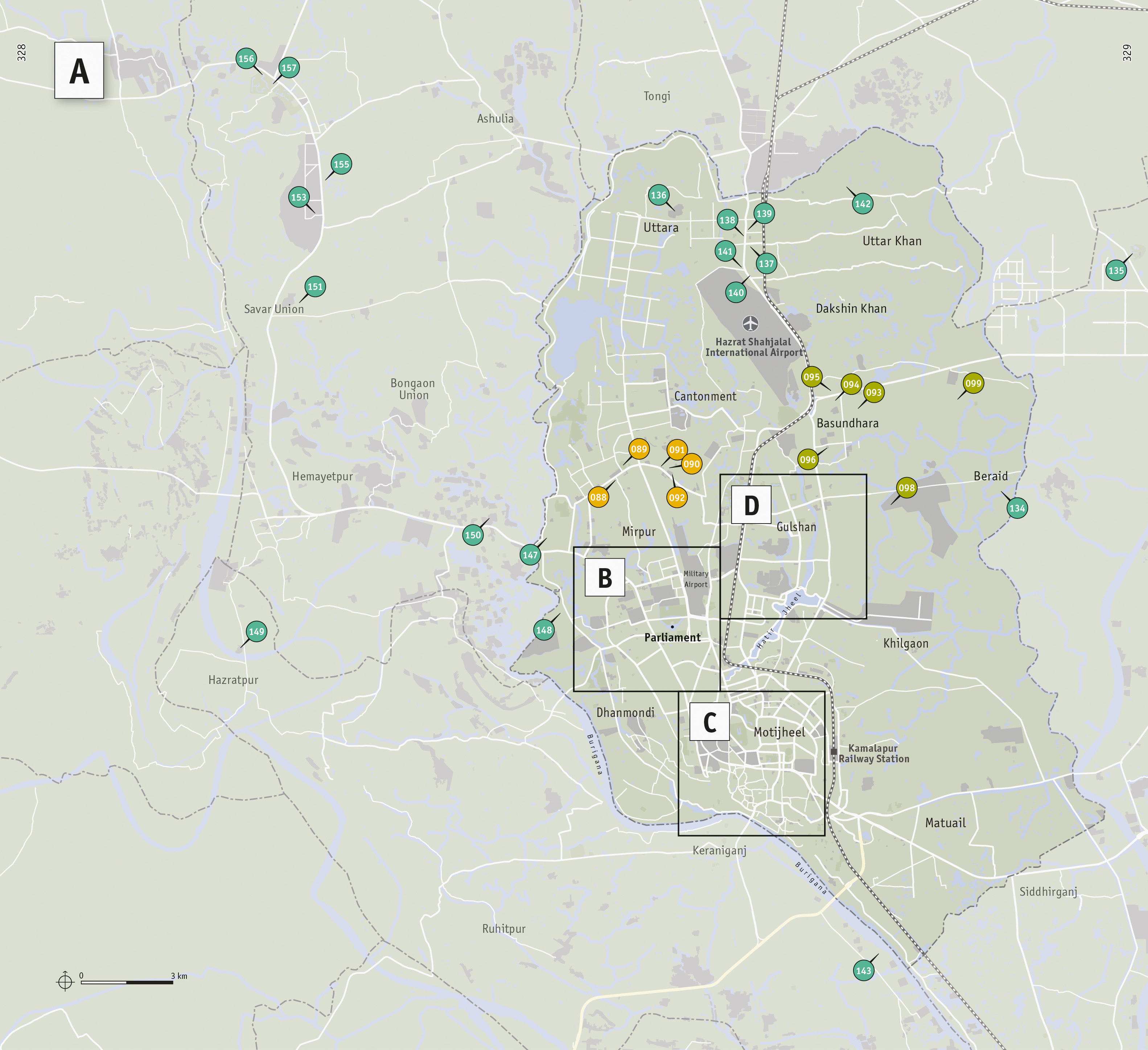Click map marker 156
This screenshot has width=1148, height=1050.
click(246, 59)
